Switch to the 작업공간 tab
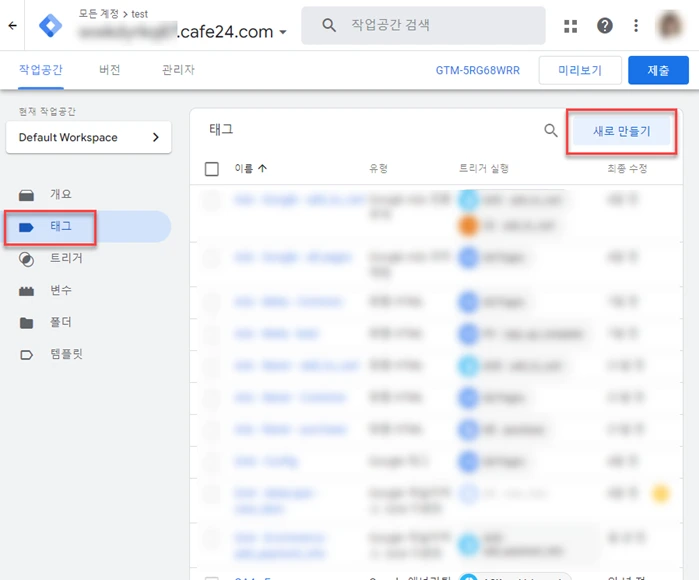The width and height of the screenshot is (699, 580). click(41, 70)
